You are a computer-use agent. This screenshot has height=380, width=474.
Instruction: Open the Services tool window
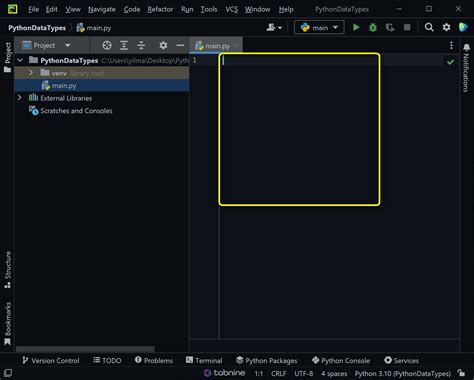(x=401, y=360)
